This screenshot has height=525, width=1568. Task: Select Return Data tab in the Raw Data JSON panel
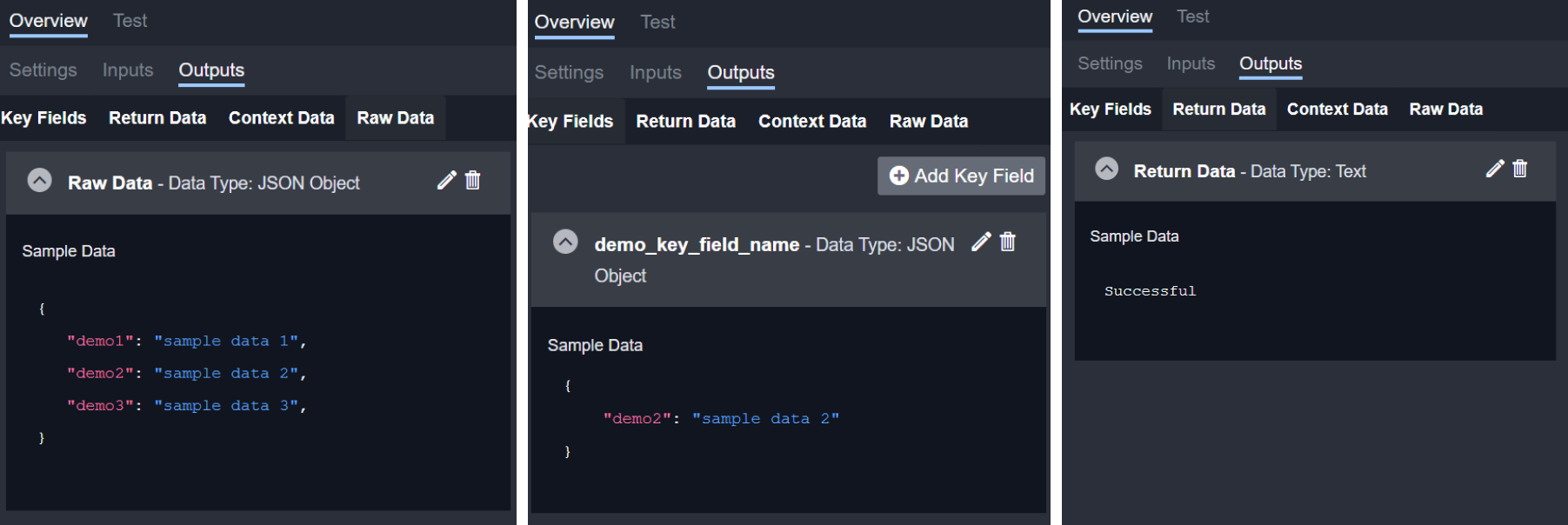click(157, 118)
